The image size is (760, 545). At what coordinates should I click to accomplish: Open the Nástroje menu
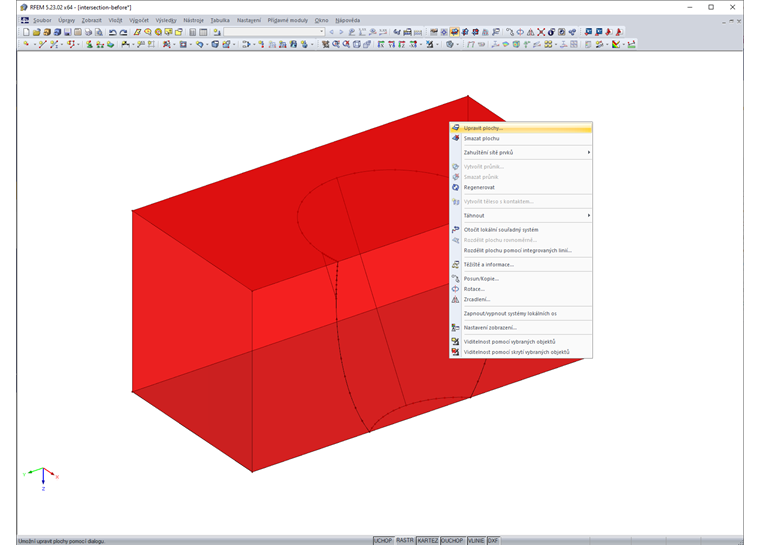(193, 20)
